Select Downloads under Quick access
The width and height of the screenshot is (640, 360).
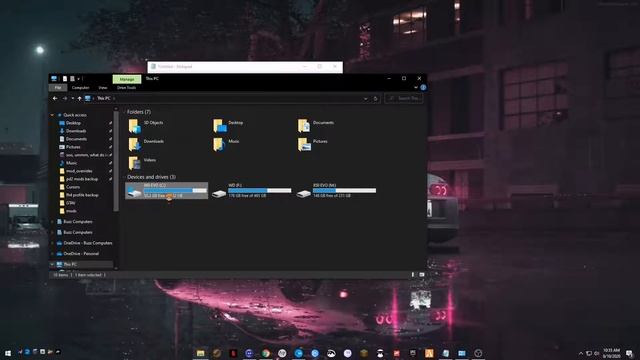point(73,131)
